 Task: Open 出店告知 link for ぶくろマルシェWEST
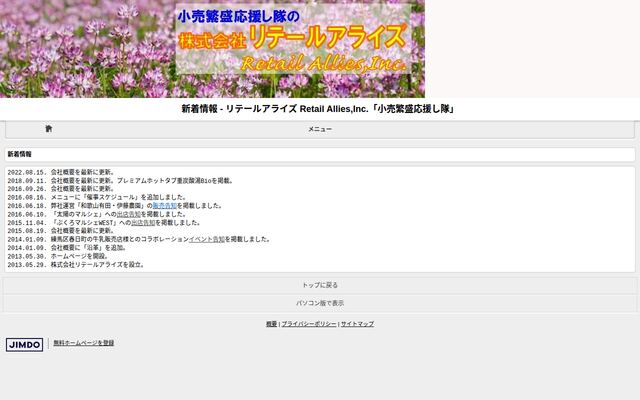[143, 223]
